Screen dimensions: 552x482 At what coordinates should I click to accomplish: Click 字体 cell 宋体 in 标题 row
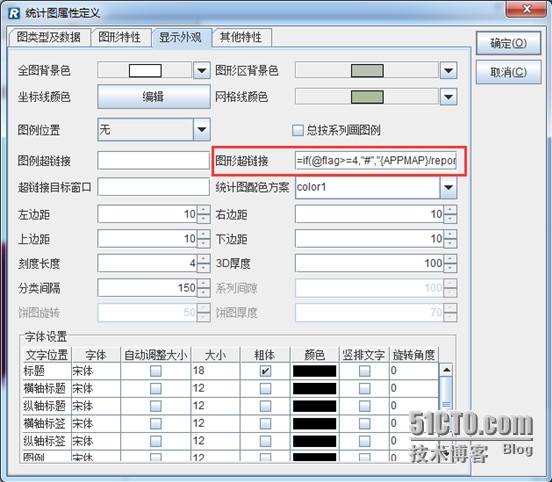coord(96,371)
